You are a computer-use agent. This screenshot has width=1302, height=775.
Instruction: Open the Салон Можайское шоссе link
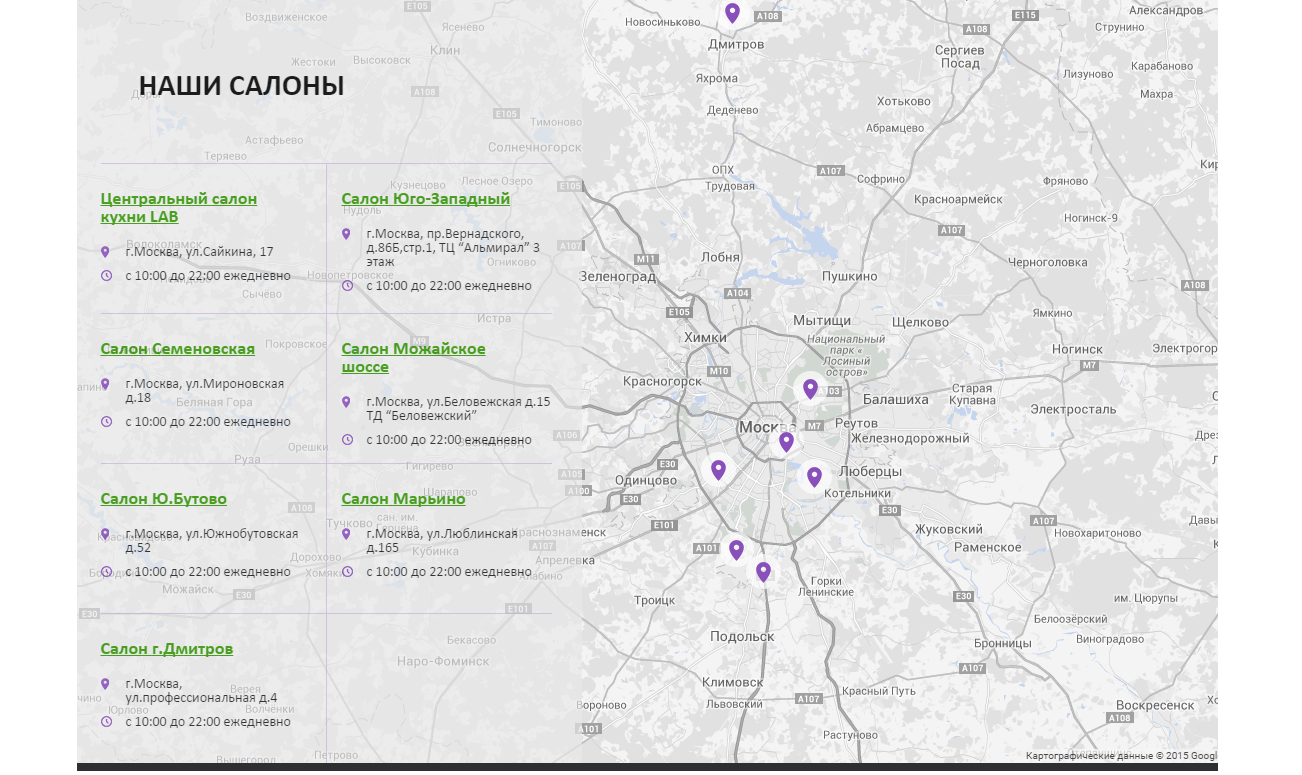414,357
